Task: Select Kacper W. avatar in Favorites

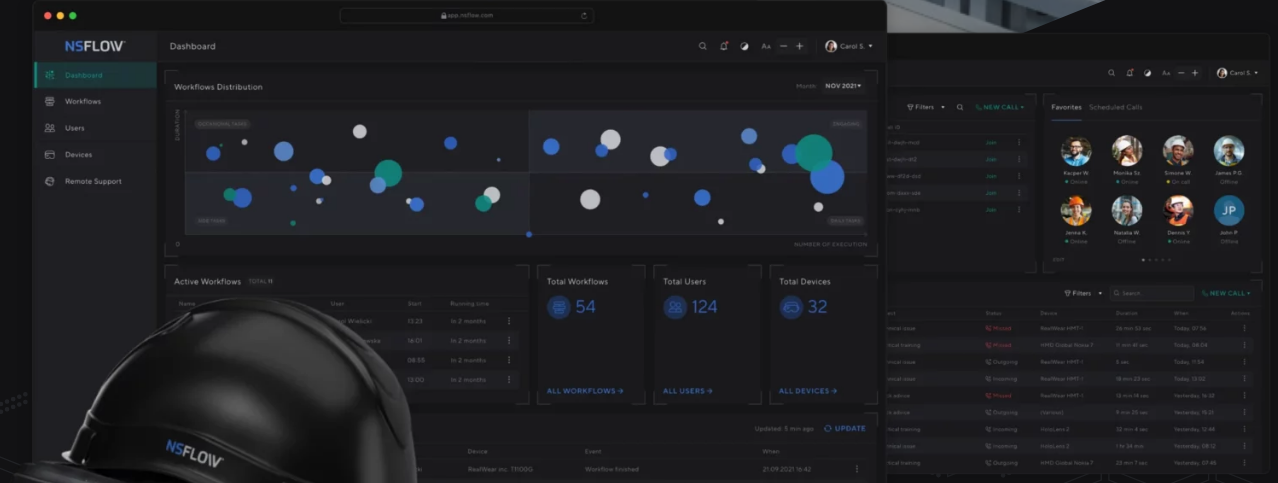Action: pyautogui.click(x=1076, y=151)
